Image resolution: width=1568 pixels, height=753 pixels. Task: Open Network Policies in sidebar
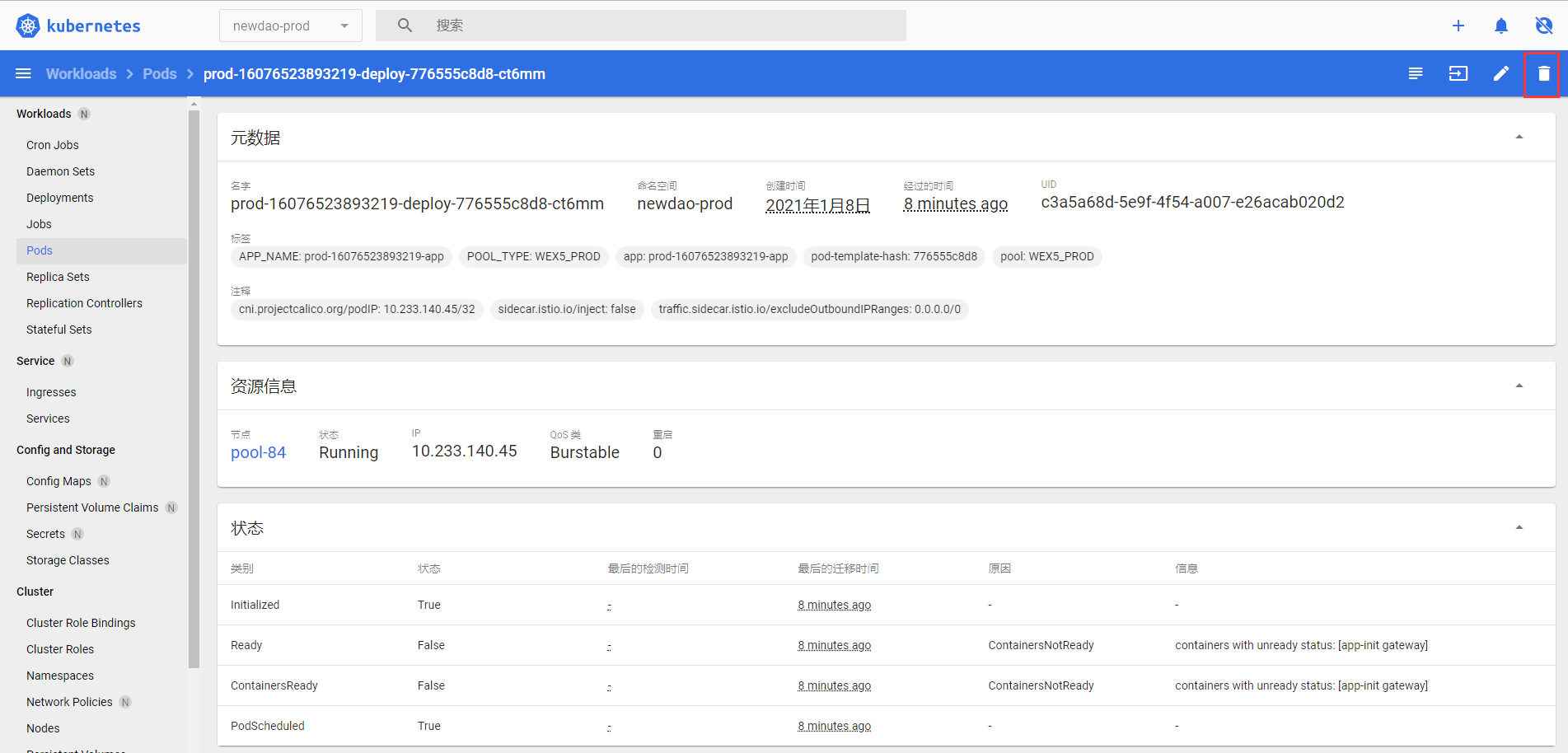click(x=69, y=702)
